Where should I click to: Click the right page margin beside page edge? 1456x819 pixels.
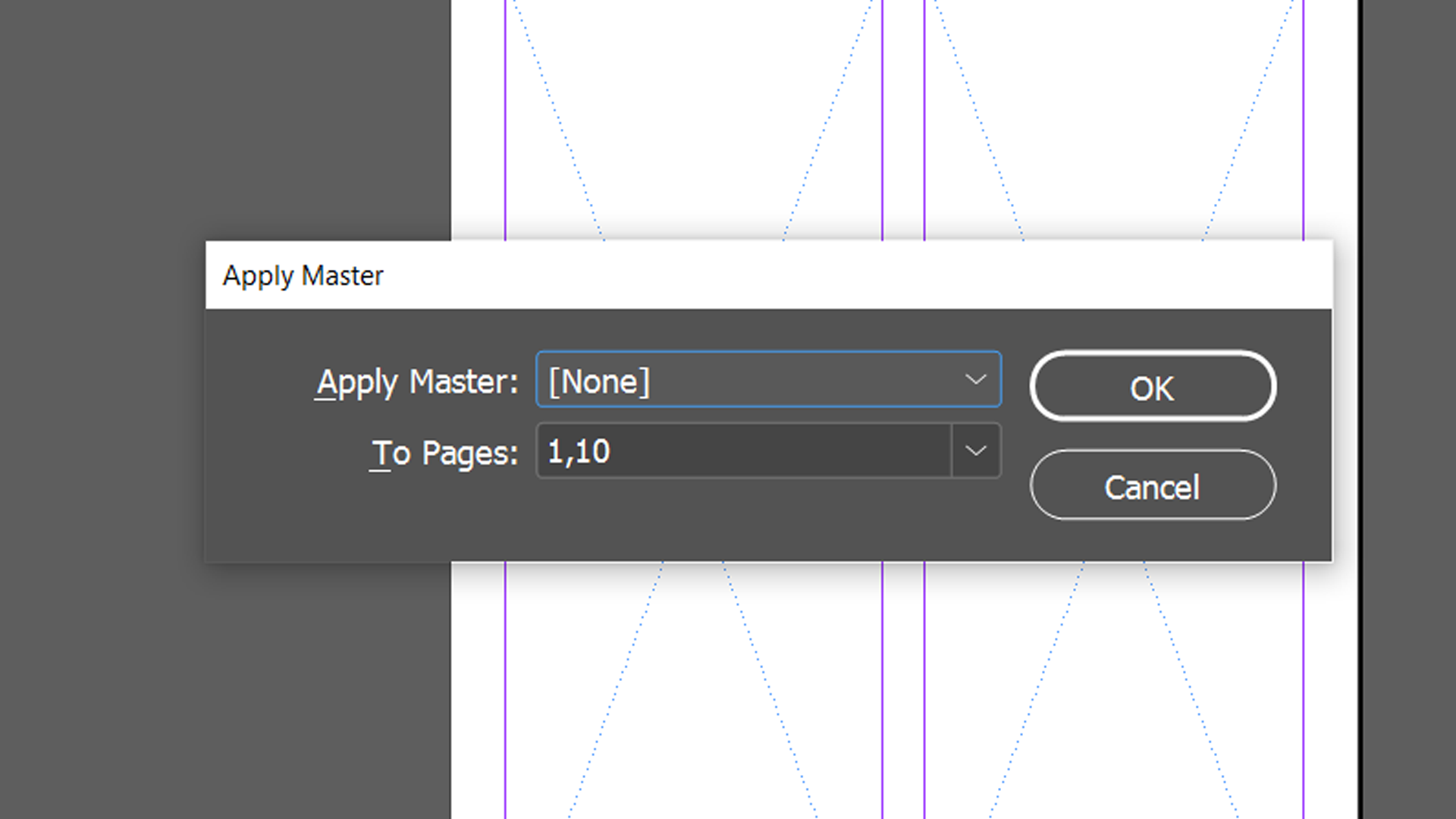[1331, 114]
